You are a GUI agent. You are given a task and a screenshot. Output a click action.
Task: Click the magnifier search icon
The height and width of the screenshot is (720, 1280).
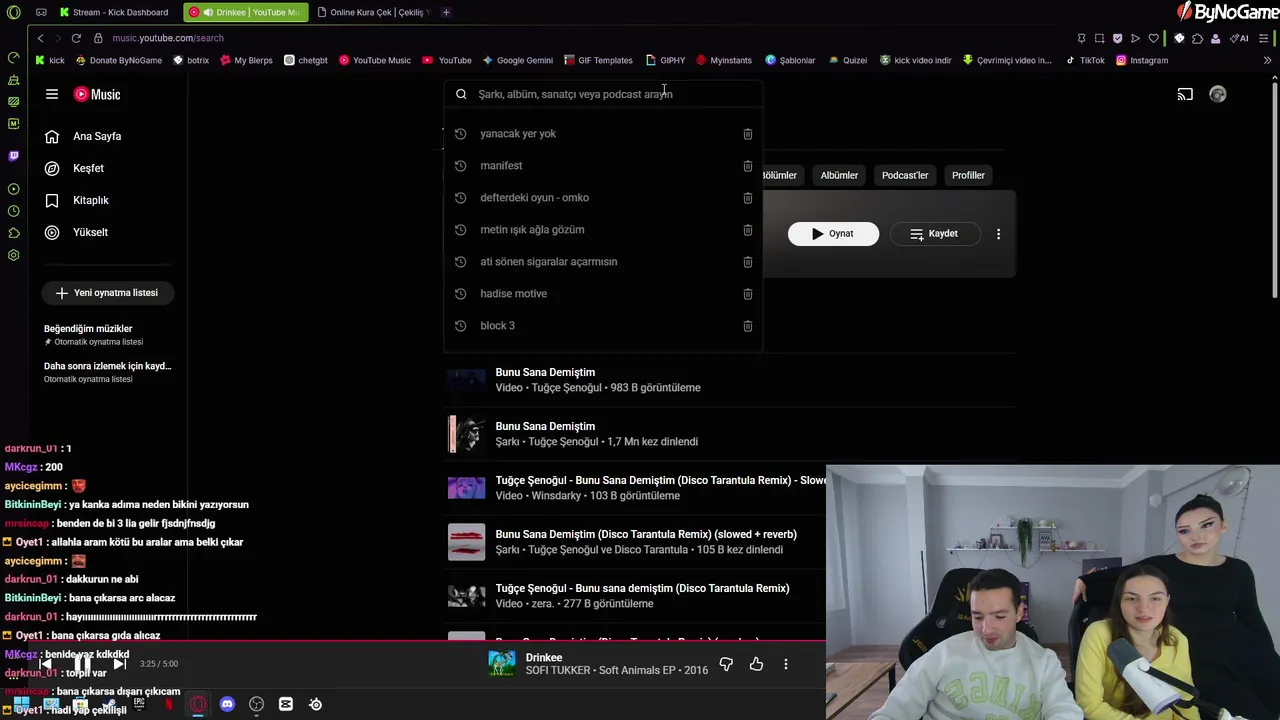(461, 94)
